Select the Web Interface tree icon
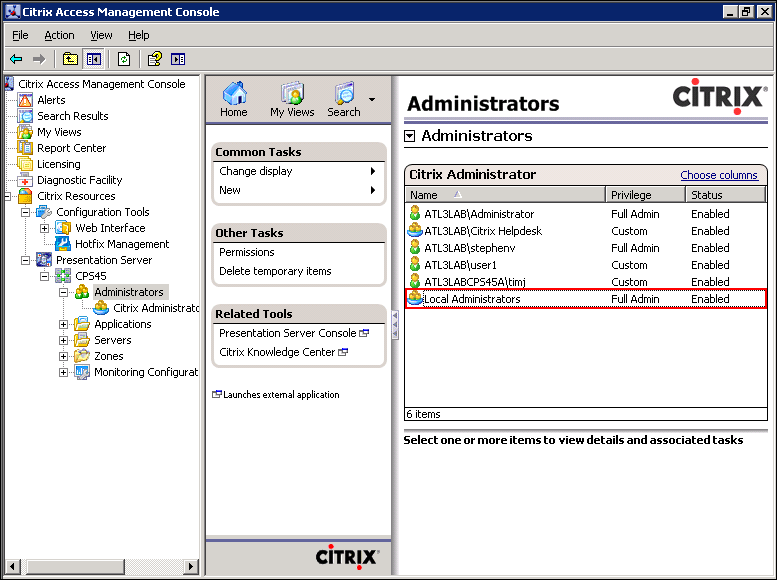 (63, 228)
